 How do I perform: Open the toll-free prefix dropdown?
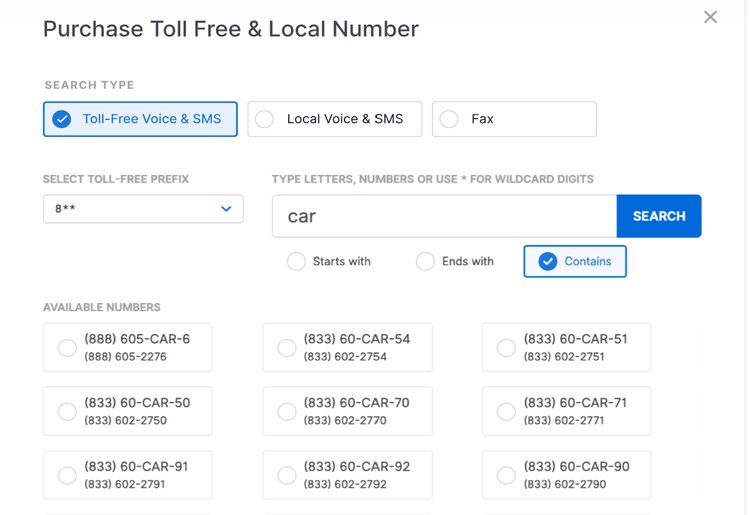142,209
